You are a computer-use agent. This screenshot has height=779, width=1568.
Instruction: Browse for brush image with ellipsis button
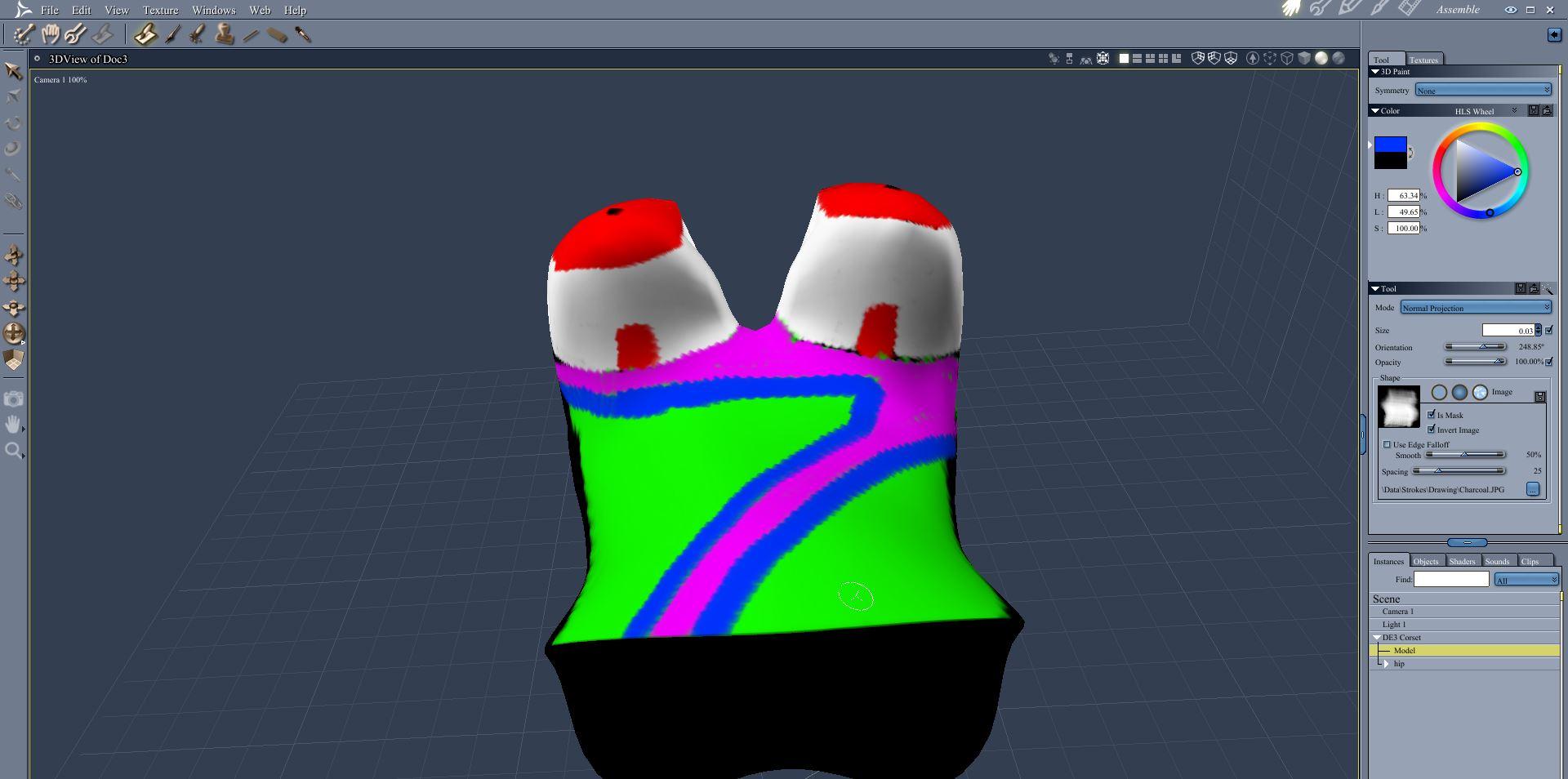1532,488
